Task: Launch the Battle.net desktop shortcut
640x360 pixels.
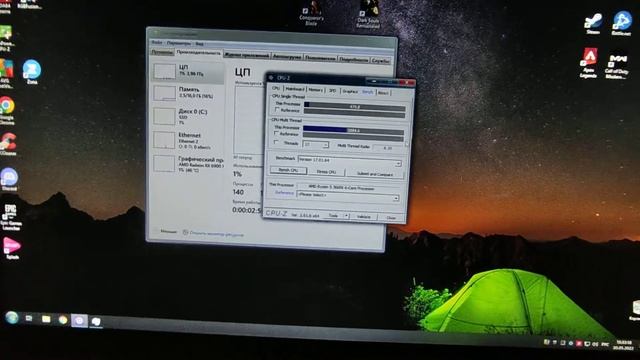Action: (x=622, y=23)
